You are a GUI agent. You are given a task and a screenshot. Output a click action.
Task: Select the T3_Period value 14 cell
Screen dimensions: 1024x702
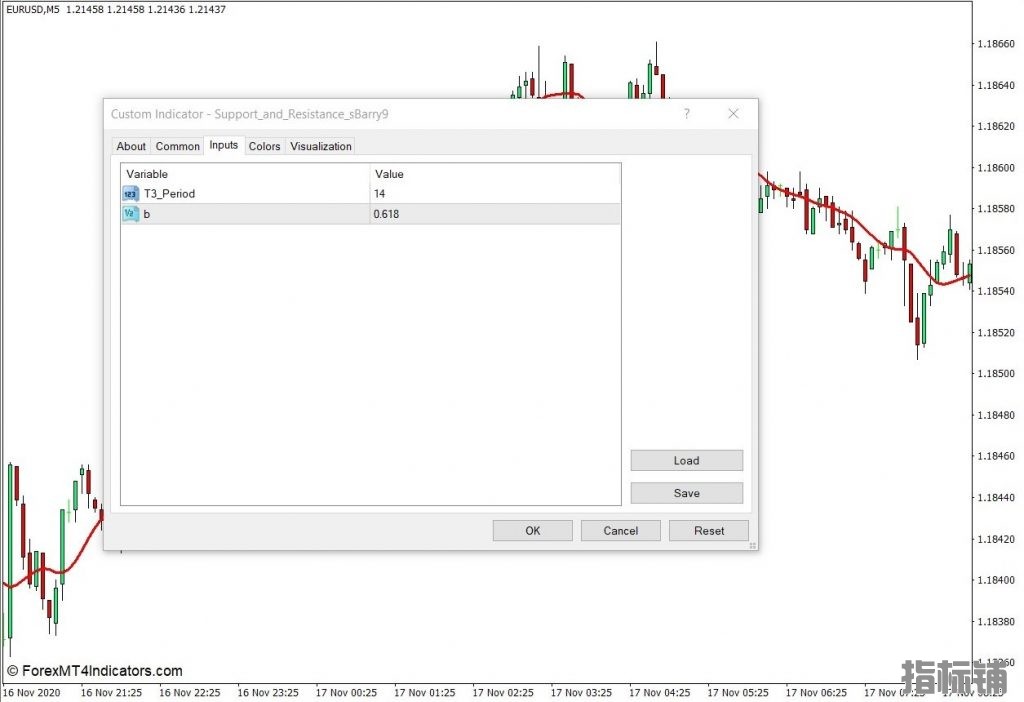[x=495, y=194]
